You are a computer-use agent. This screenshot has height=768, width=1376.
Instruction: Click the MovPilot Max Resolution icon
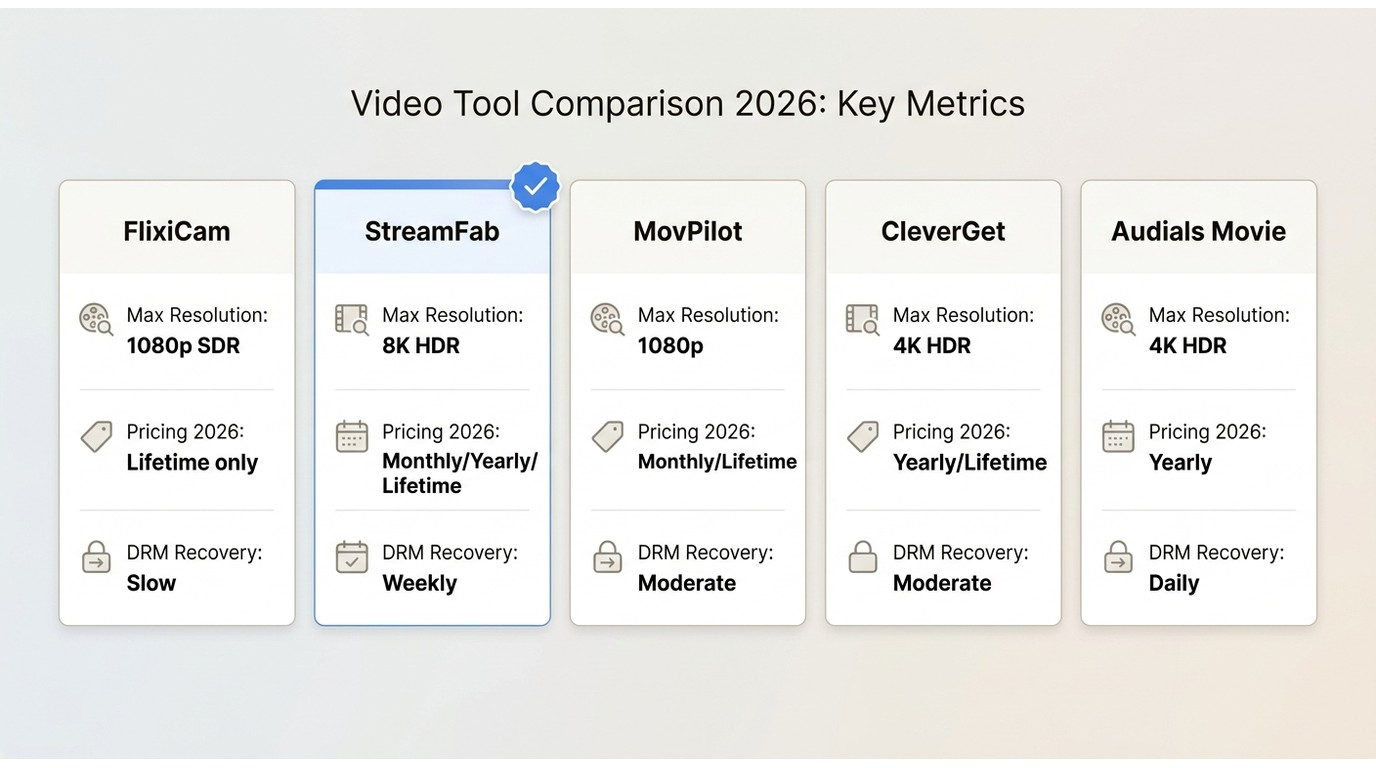(x=608, y=320)
